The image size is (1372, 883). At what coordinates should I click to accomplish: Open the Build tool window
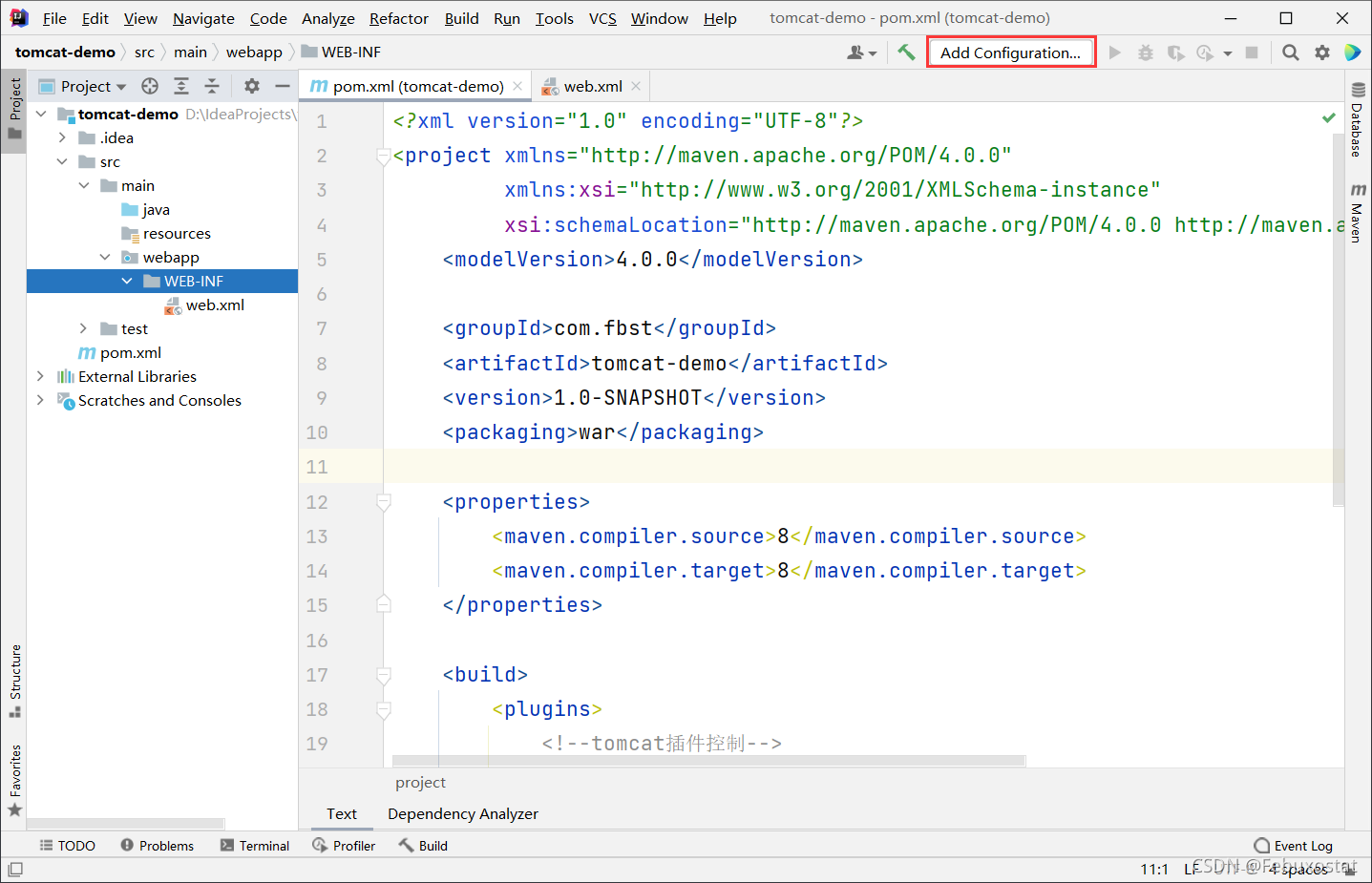423,846
